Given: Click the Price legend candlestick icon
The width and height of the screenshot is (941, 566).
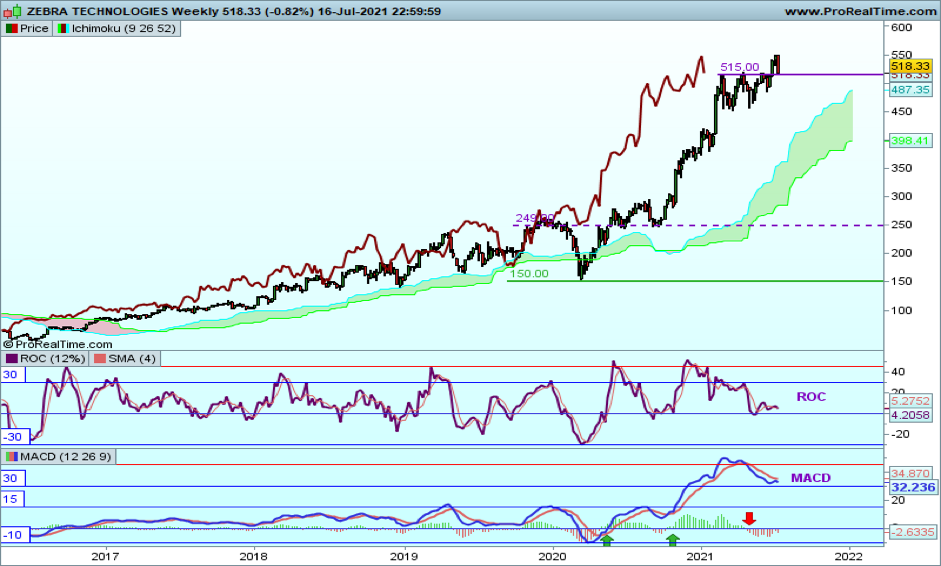Looking at the screenshot, I should [11, 28].
